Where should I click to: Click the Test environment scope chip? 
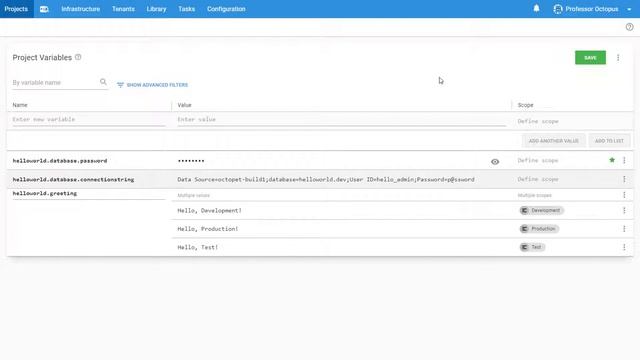click(x=532, y=247)
